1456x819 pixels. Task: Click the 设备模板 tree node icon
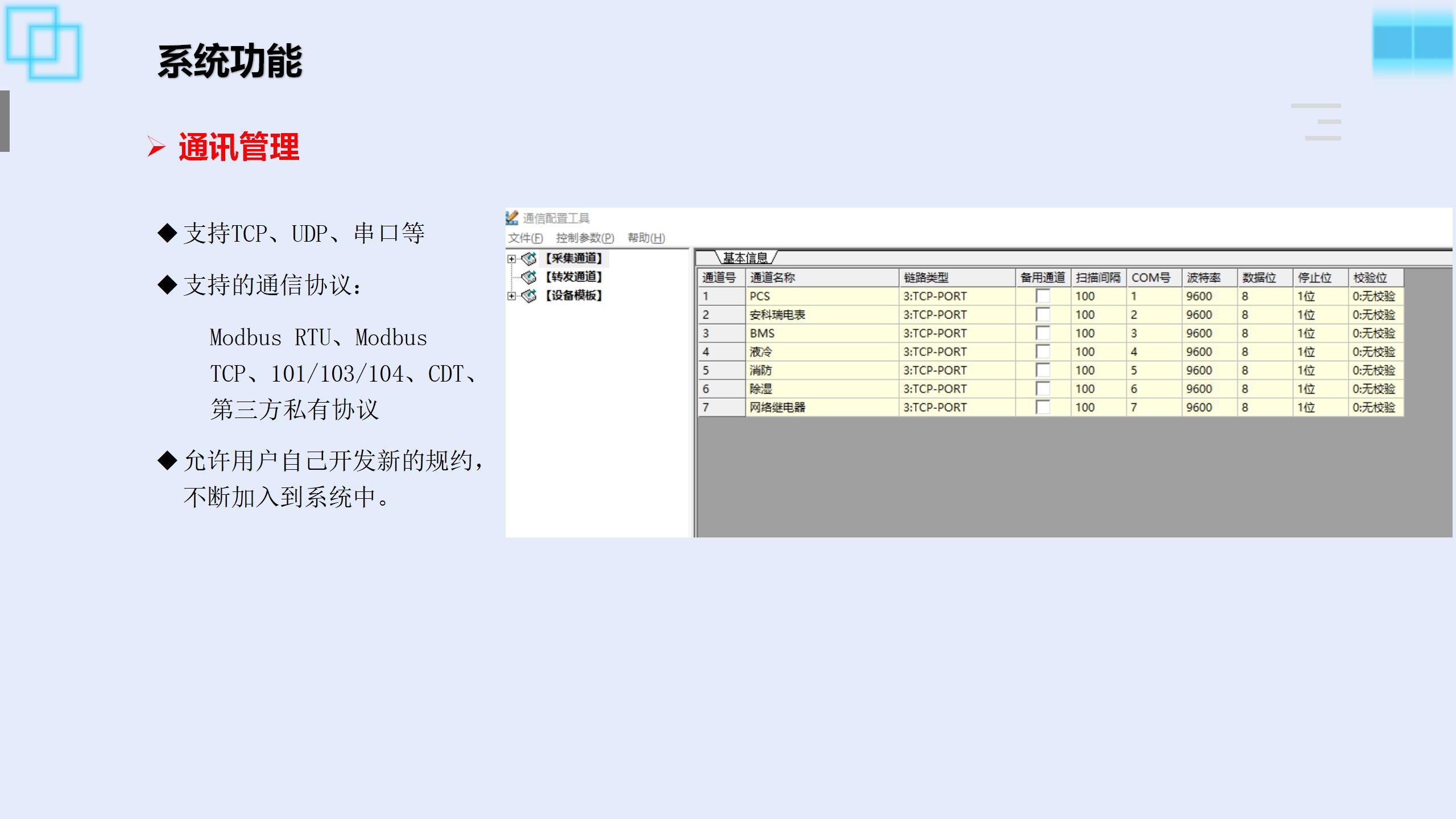click(529, 296)
